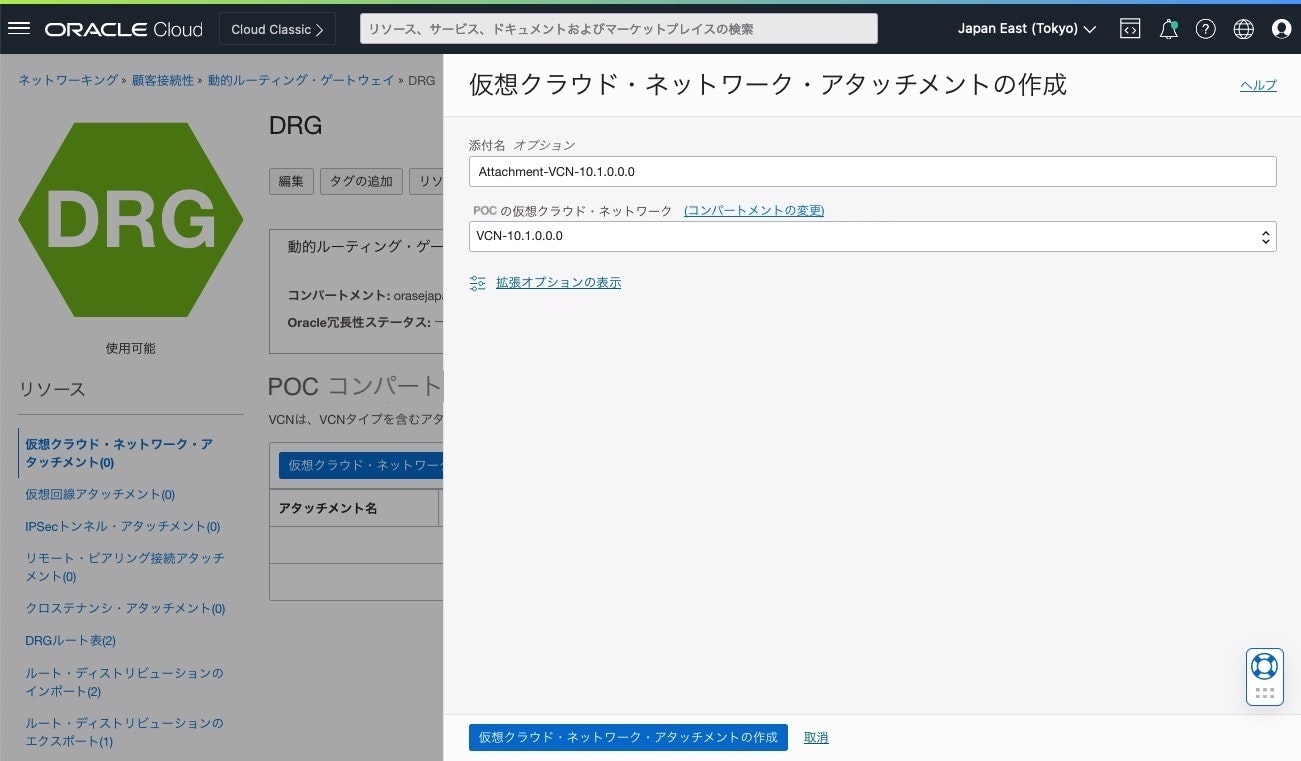
Task: Open the ヘルプ link
Action: click(x=1258, y=86)
